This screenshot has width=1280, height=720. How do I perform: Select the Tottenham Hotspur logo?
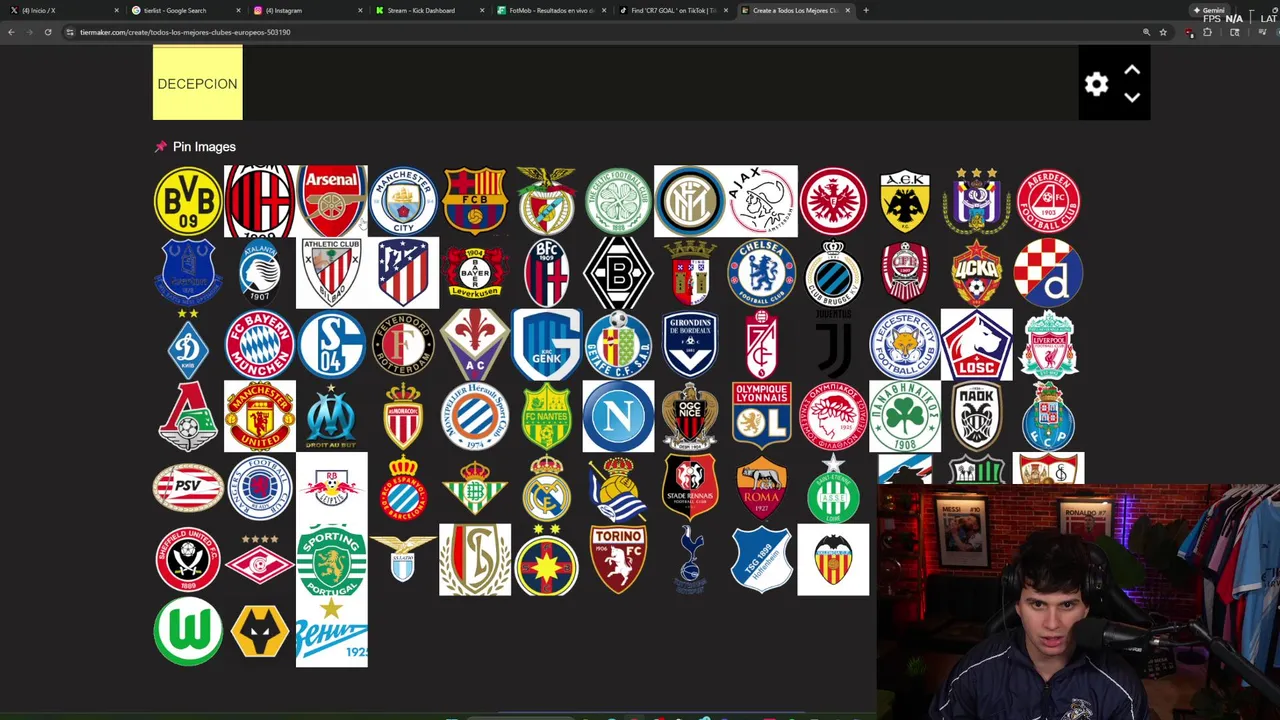[x=690, y=560]
